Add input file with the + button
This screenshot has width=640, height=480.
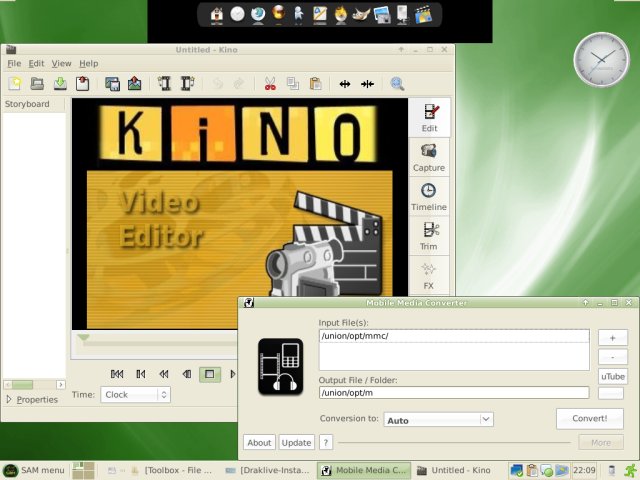tap(613, 338)
